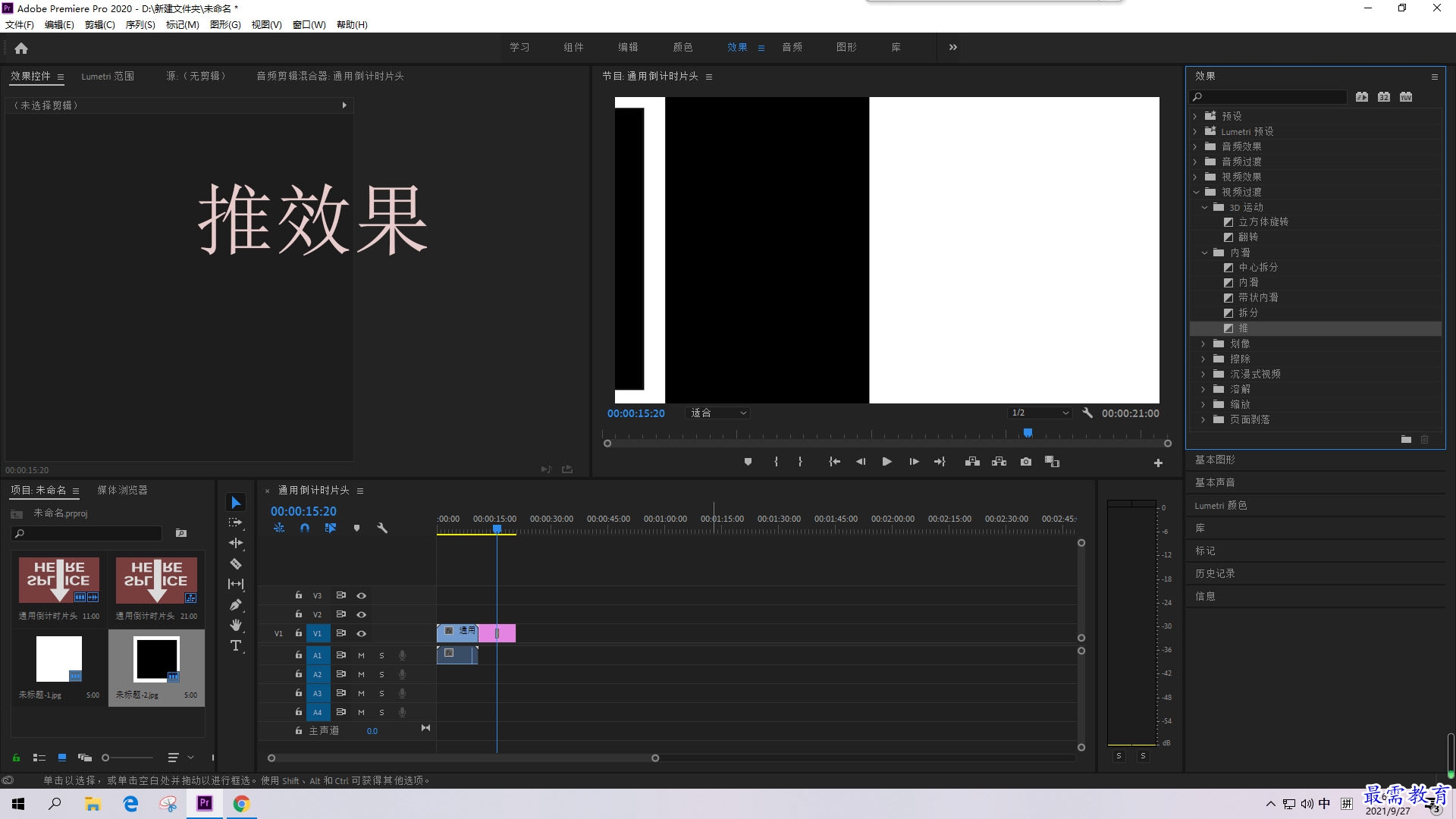The height and width of the screenshot is (819, 1456).
Task: Open the 序列(S) menu
Action: pos(140,25)
